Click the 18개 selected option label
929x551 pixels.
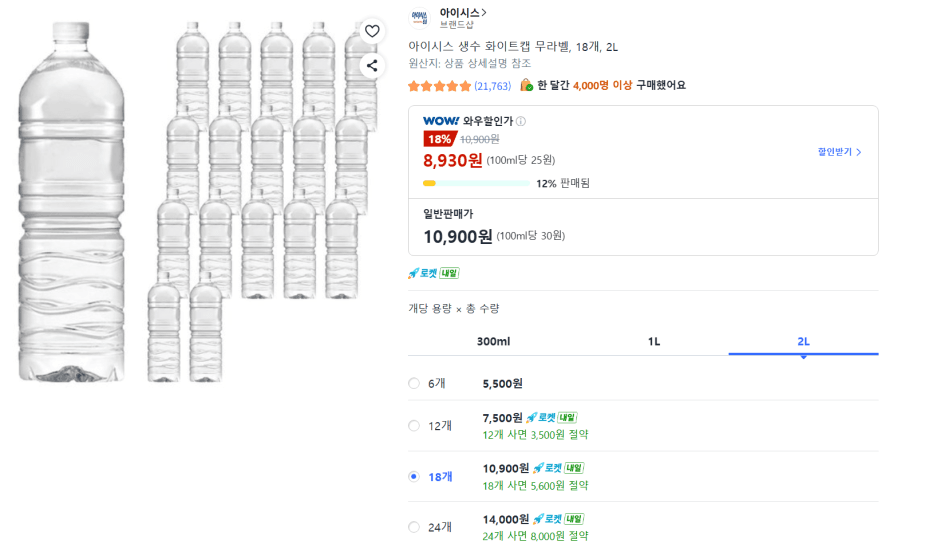pos(440,477)
